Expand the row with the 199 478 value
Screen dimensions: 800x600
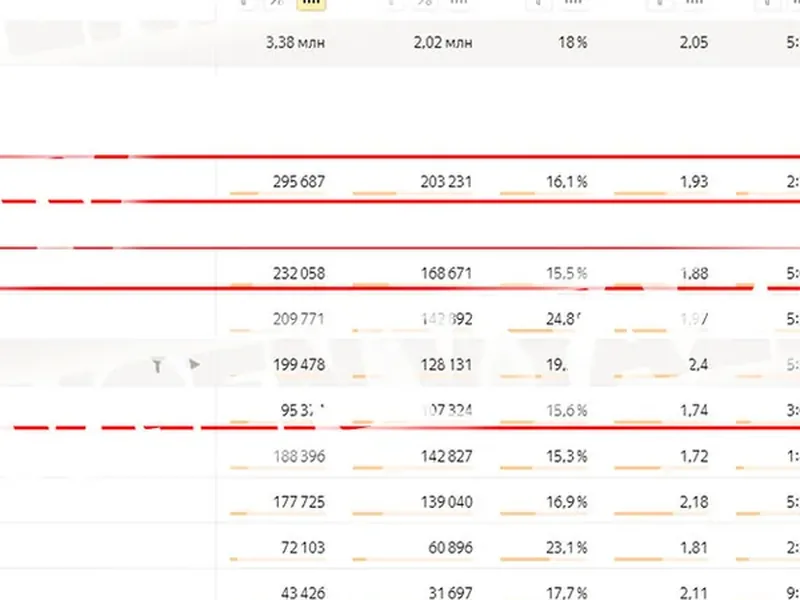[x=194, y=364]
